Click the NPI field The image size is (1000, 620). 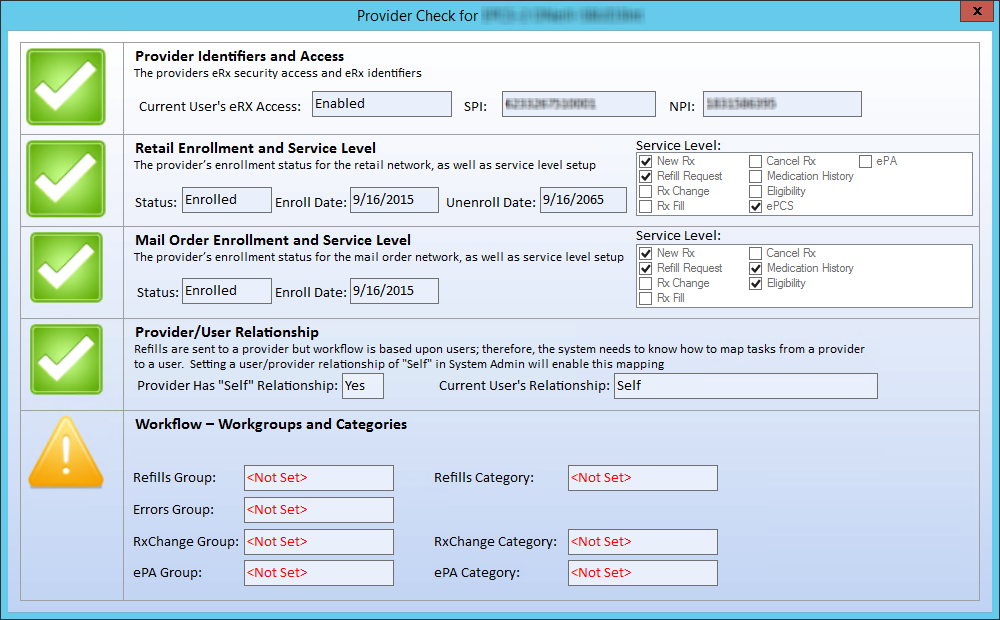(783, 104)
